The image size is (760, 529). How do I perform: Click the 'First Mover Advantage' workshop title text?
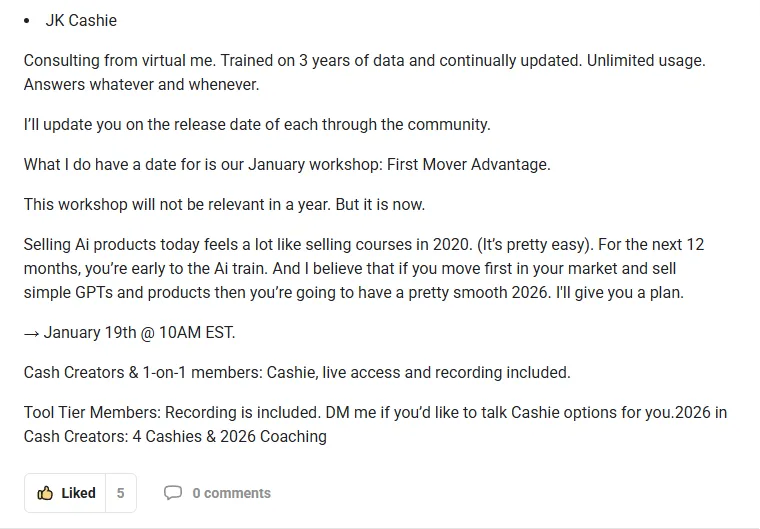469,164
